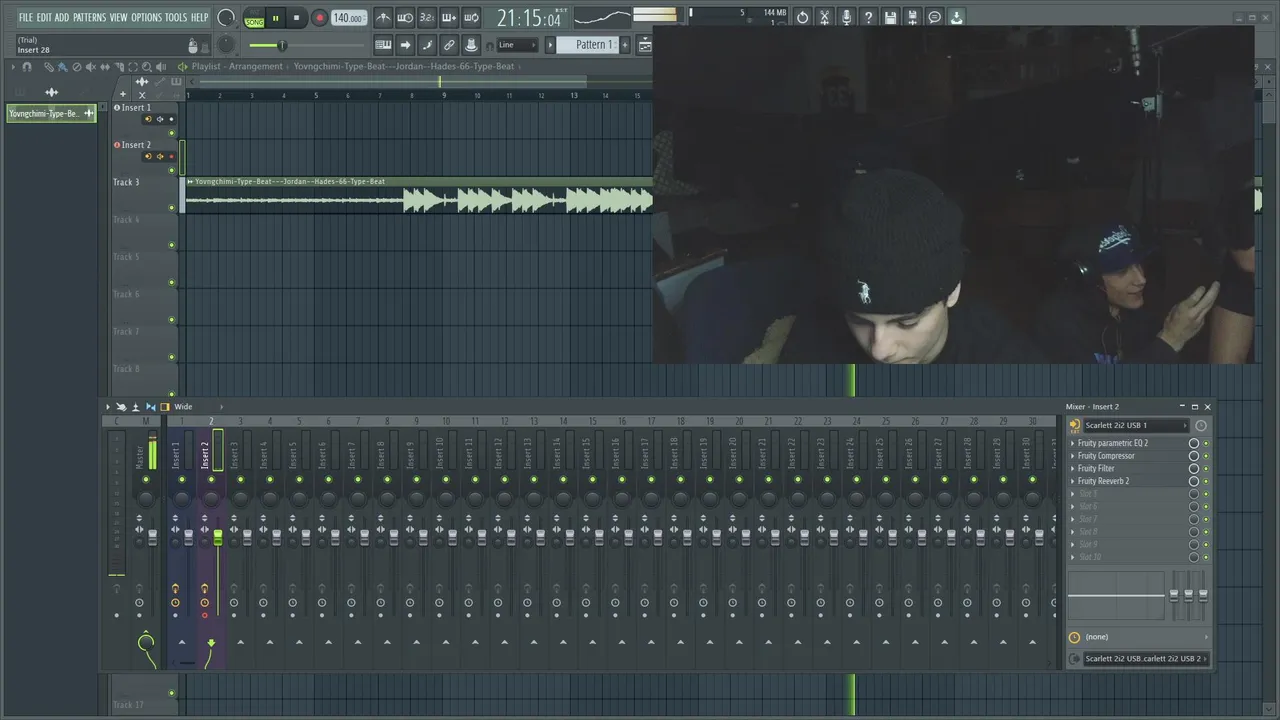Save project with floppy disk icon
This screenshot has height=720, width=1280.
tap(890, 17)
